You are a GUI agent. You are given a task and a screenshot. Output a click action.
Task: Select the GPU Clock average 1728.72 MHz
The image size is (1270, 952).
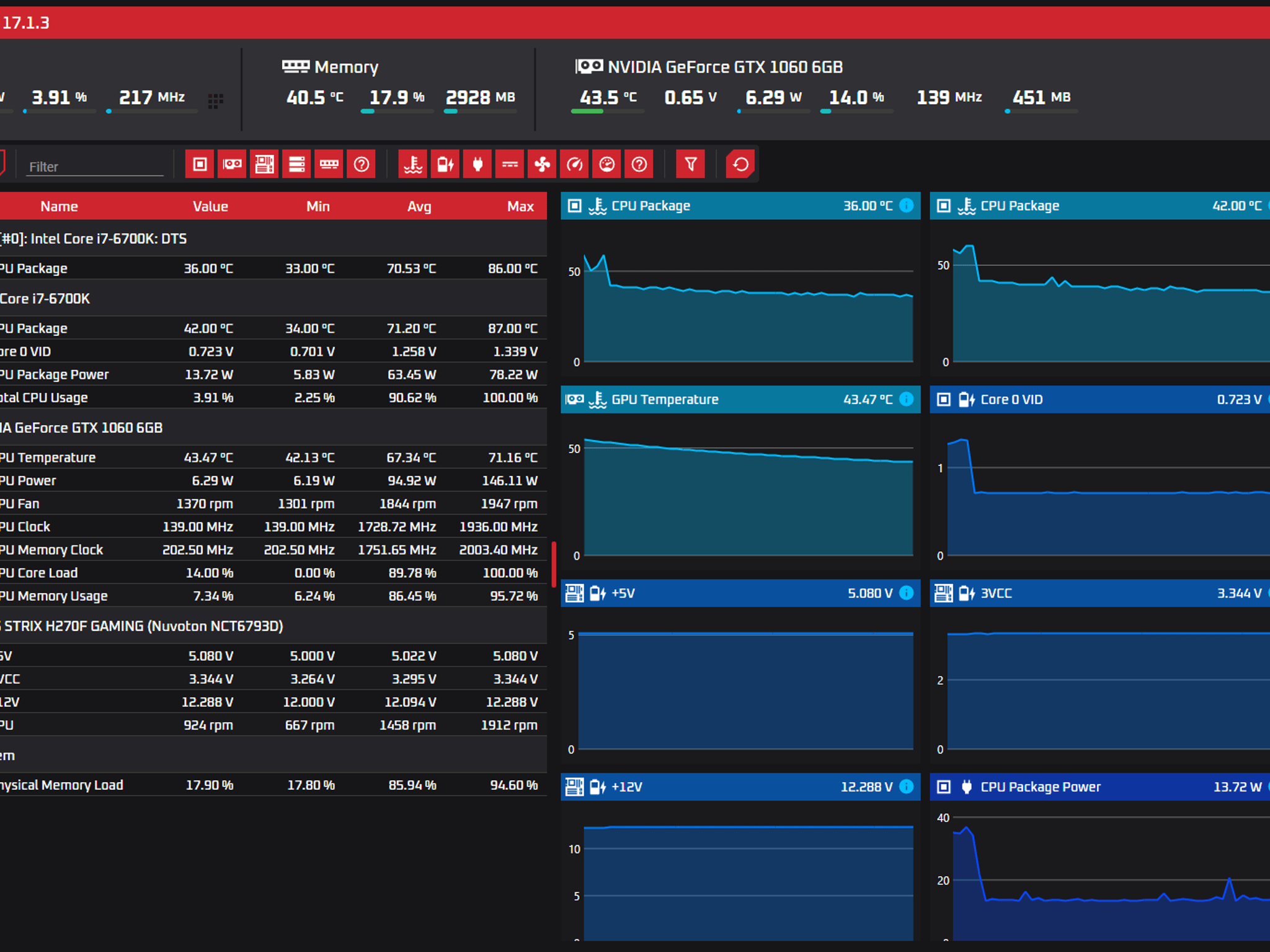coord(397,527)
